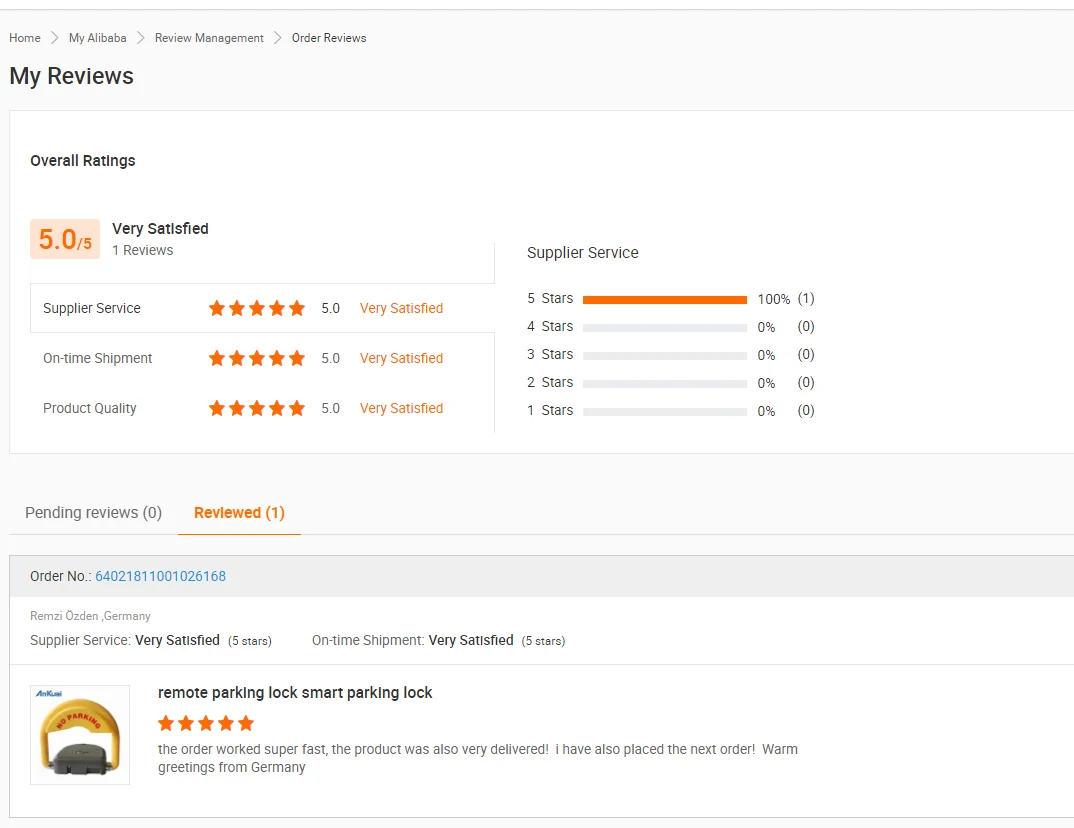Open order number 64021811001026168

[x=160, y=576]
